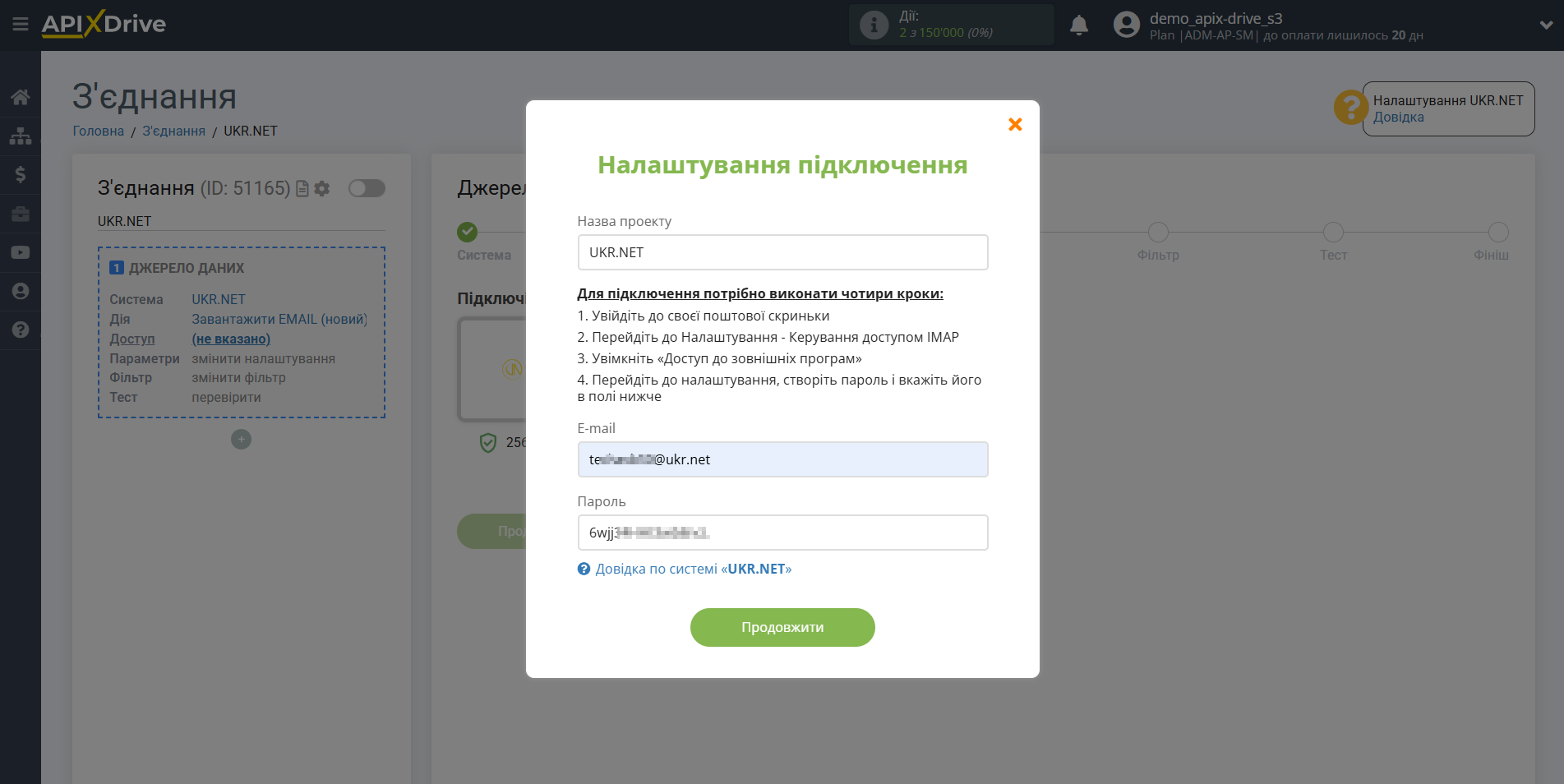1564x784 pixels.
Task: Select the Тест step marker
Action: (x=1333, y=232)
